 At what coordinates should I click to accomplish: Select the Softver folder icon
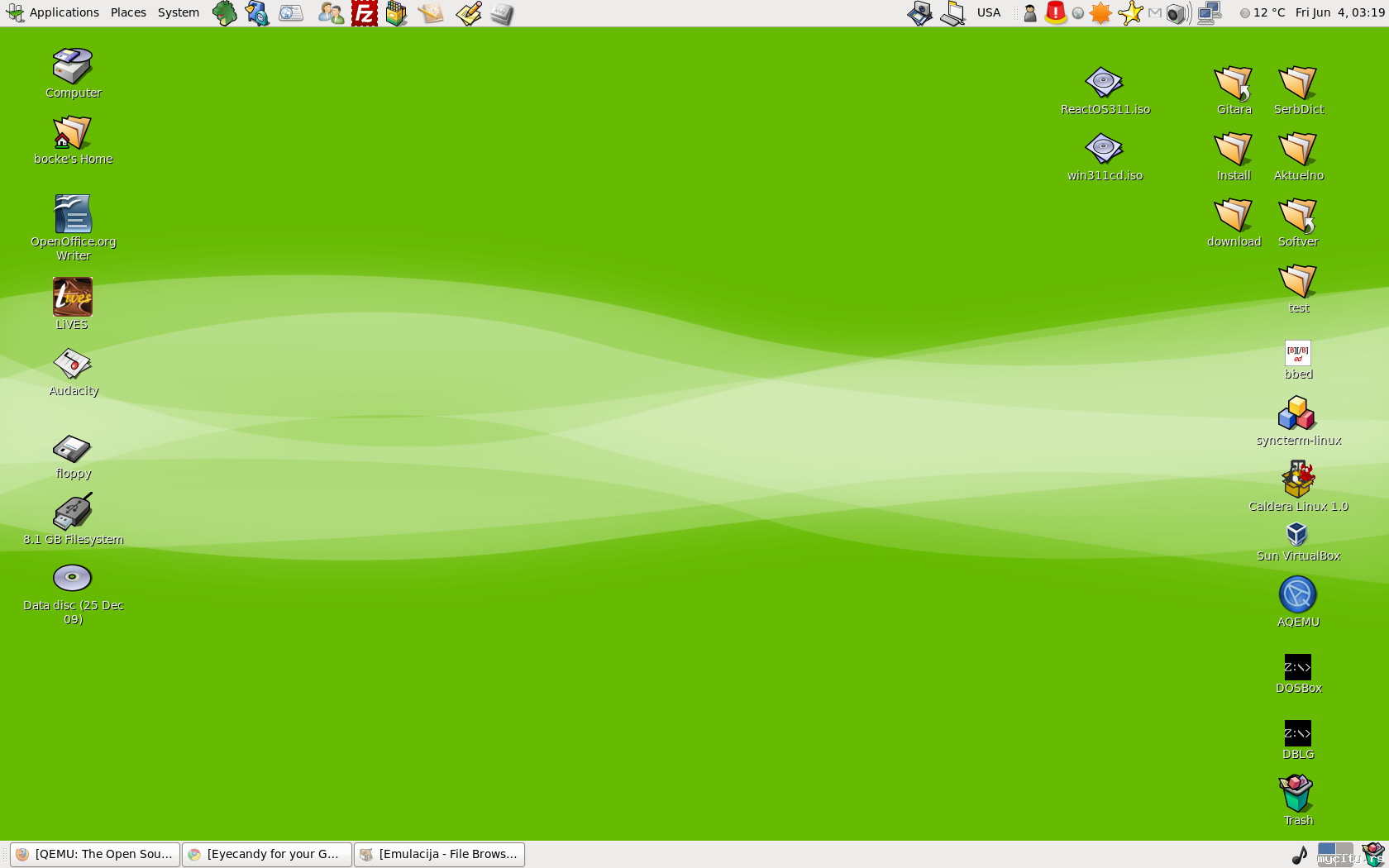click(x=1298, y=223)
